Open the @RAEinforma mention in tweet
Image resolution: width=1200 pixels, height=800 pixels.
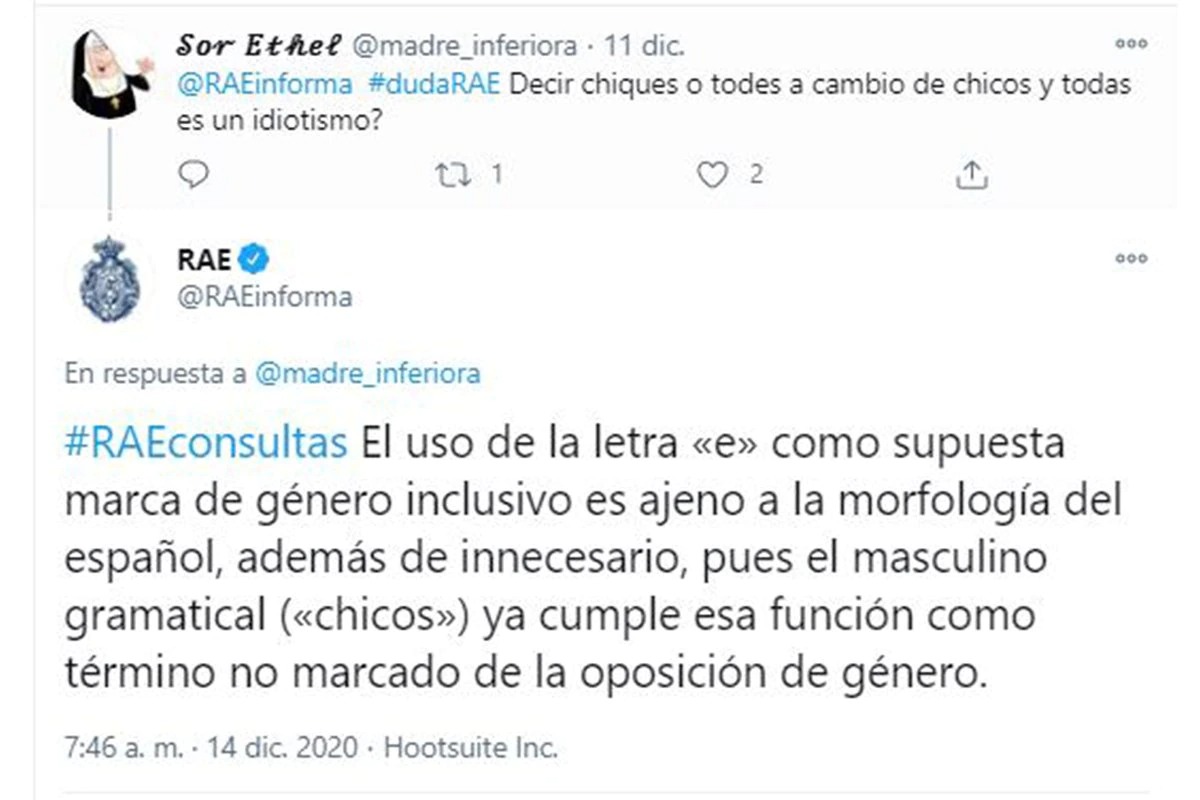point(265,84)
